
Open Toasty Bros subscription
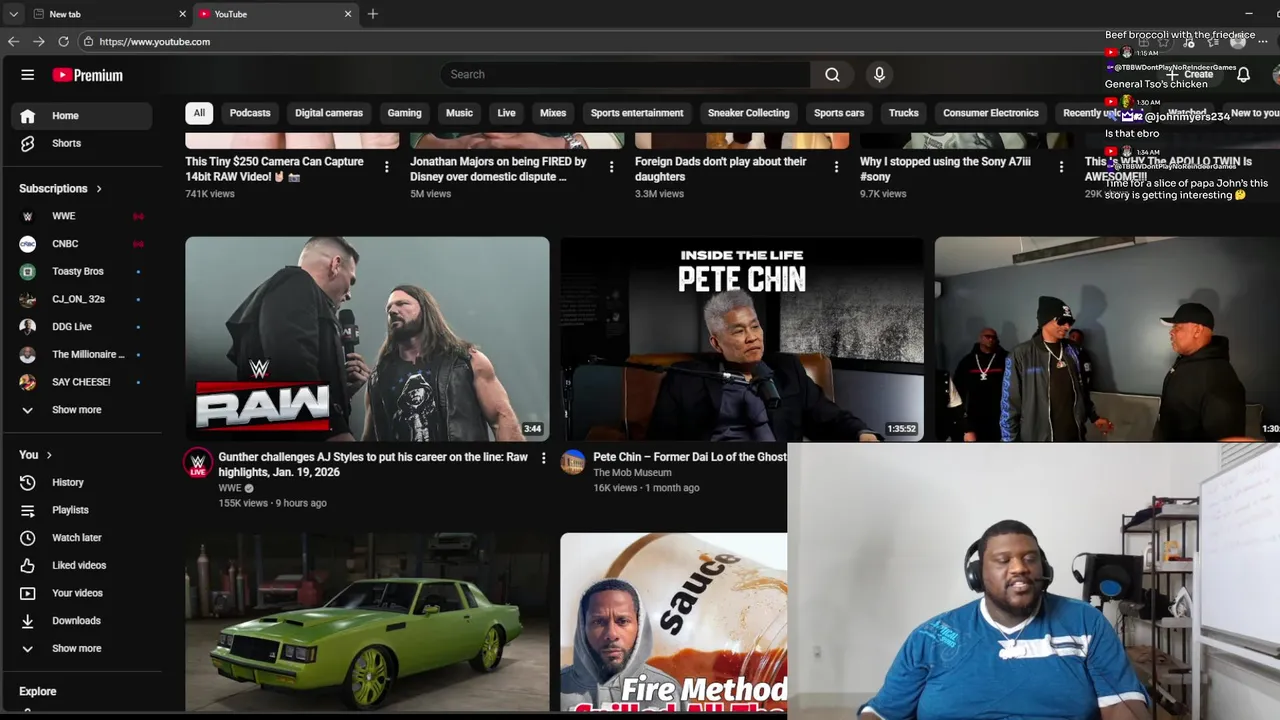tap(82, 272)
